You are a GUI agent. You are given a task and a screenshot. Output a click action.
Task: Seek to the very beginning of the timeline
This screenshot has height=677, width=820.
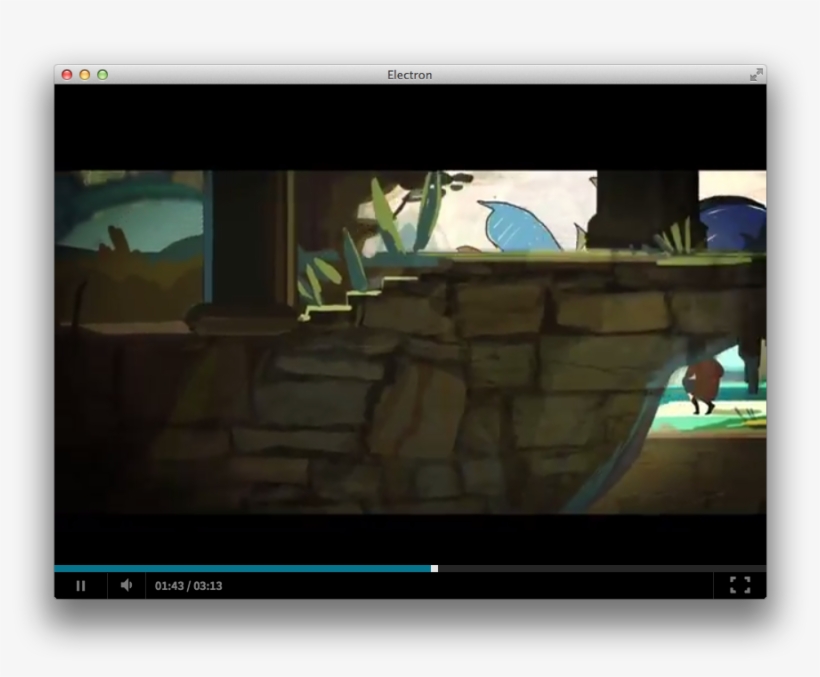coord(58,568)
